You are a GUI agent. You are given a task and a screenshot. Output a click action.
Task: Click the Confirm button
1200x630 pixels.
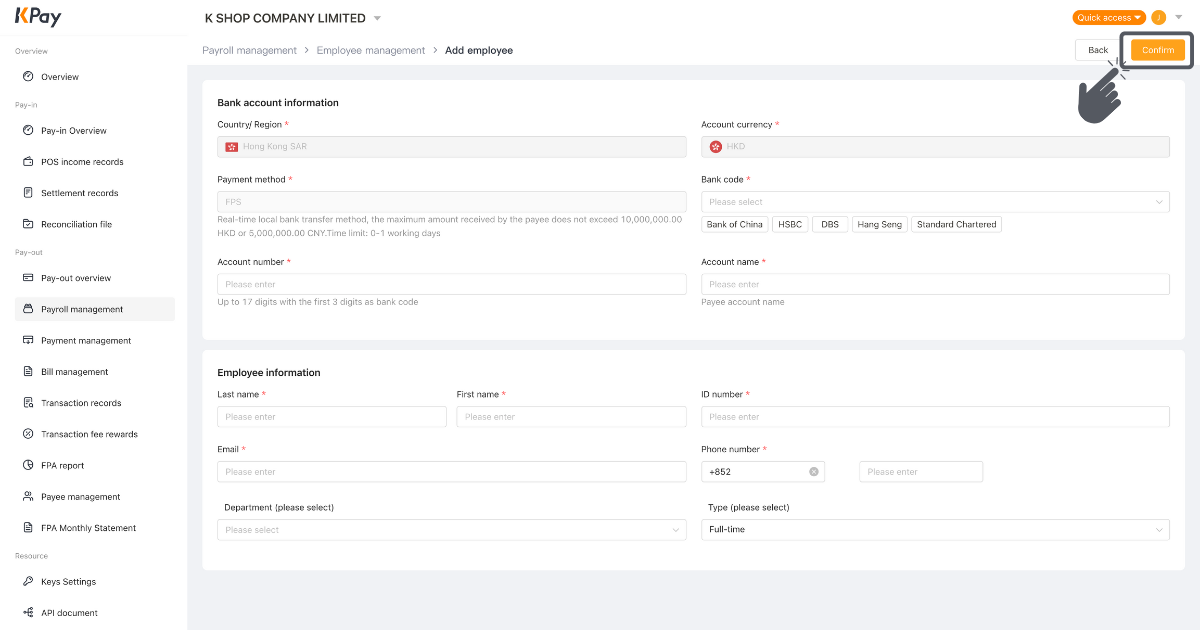click(1157, 49)
